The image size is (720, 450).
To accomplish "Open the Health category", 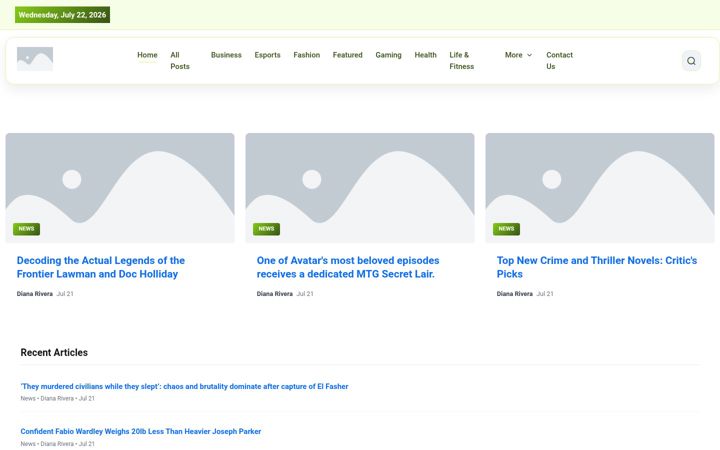I will pos(425,55).
